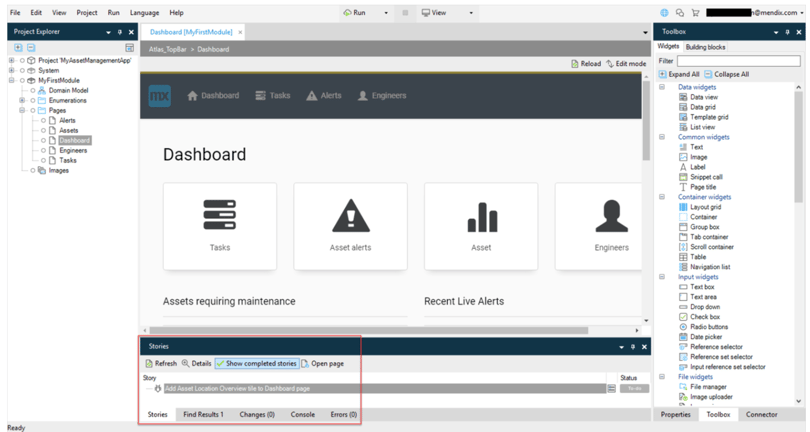
Task: Click the Data grid widget icon
Action: tap(683, 107)
